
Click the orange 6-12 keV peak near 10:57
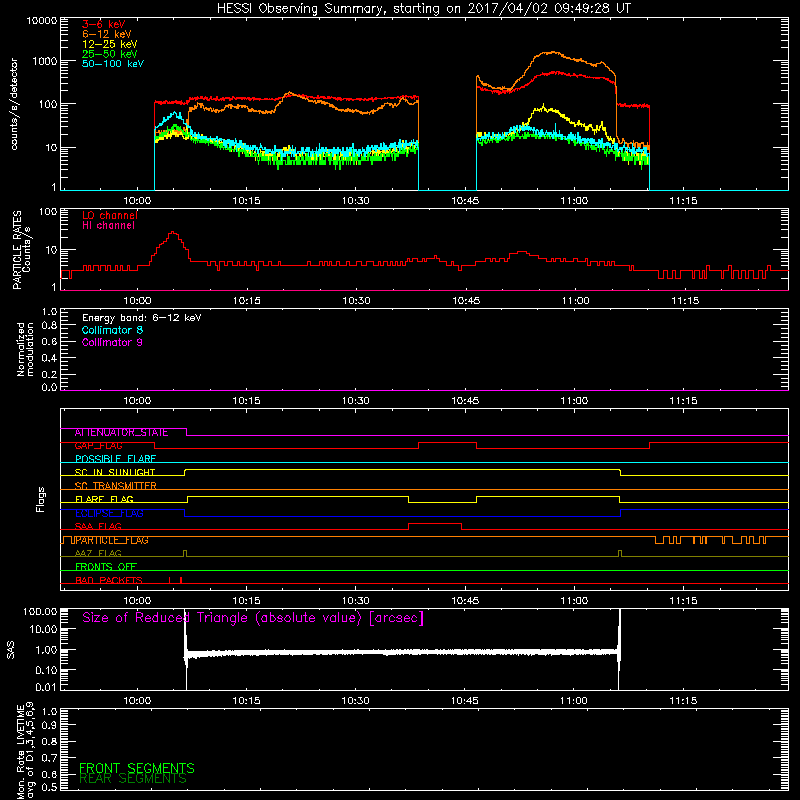[x=552, y=53]
